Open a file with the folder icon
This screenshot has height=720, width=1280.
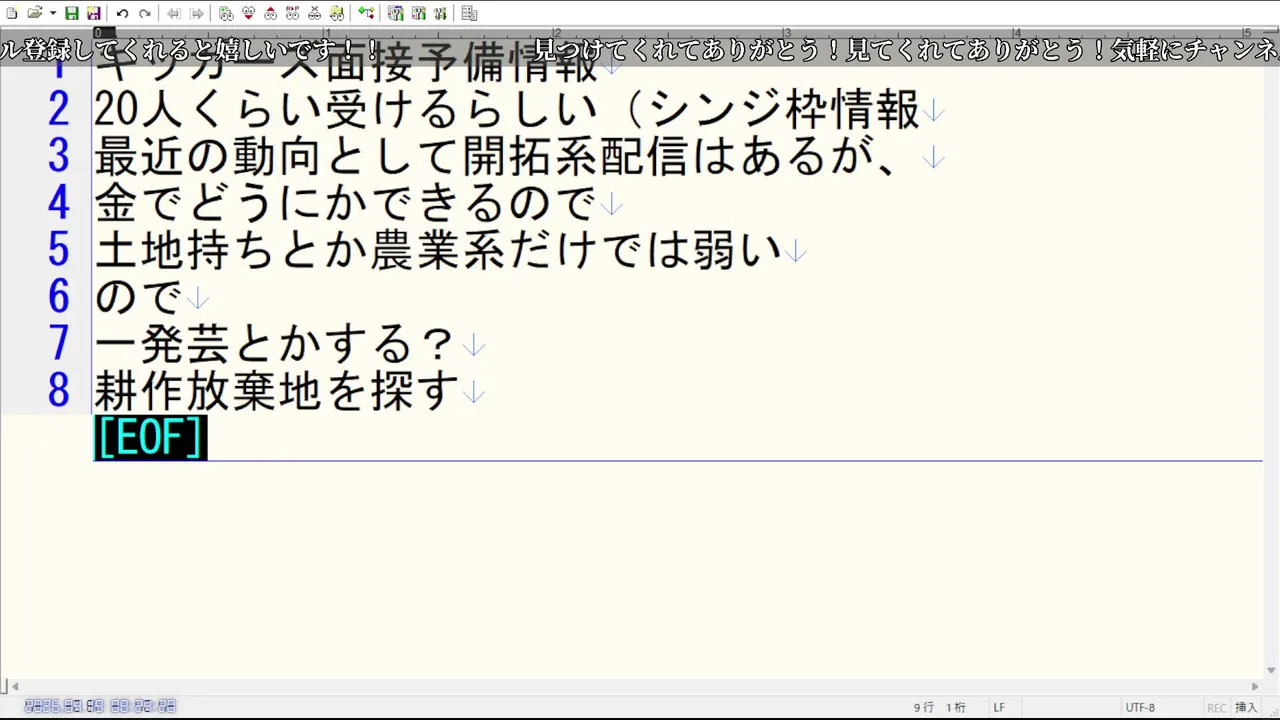pos(34,13)
